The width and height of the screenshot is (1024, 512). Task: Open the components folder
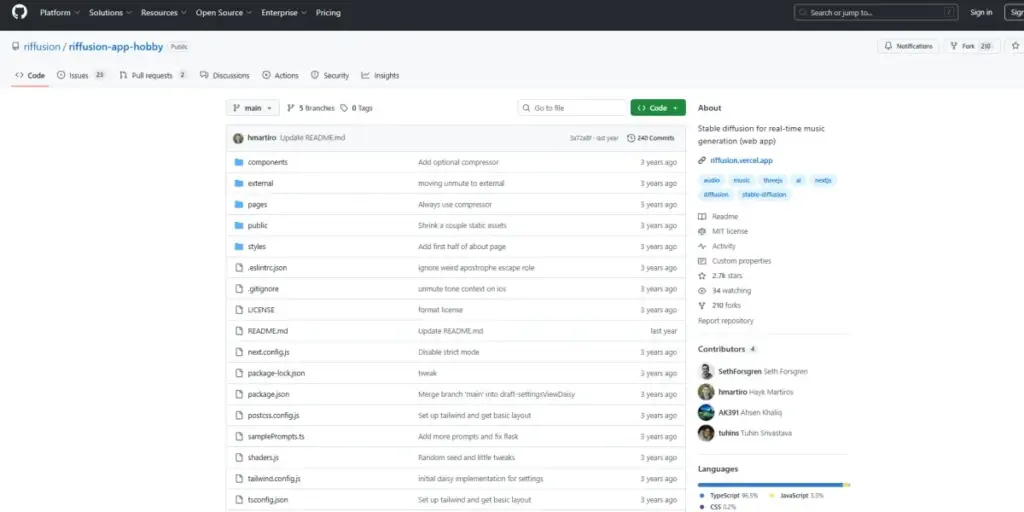point(267,162)
